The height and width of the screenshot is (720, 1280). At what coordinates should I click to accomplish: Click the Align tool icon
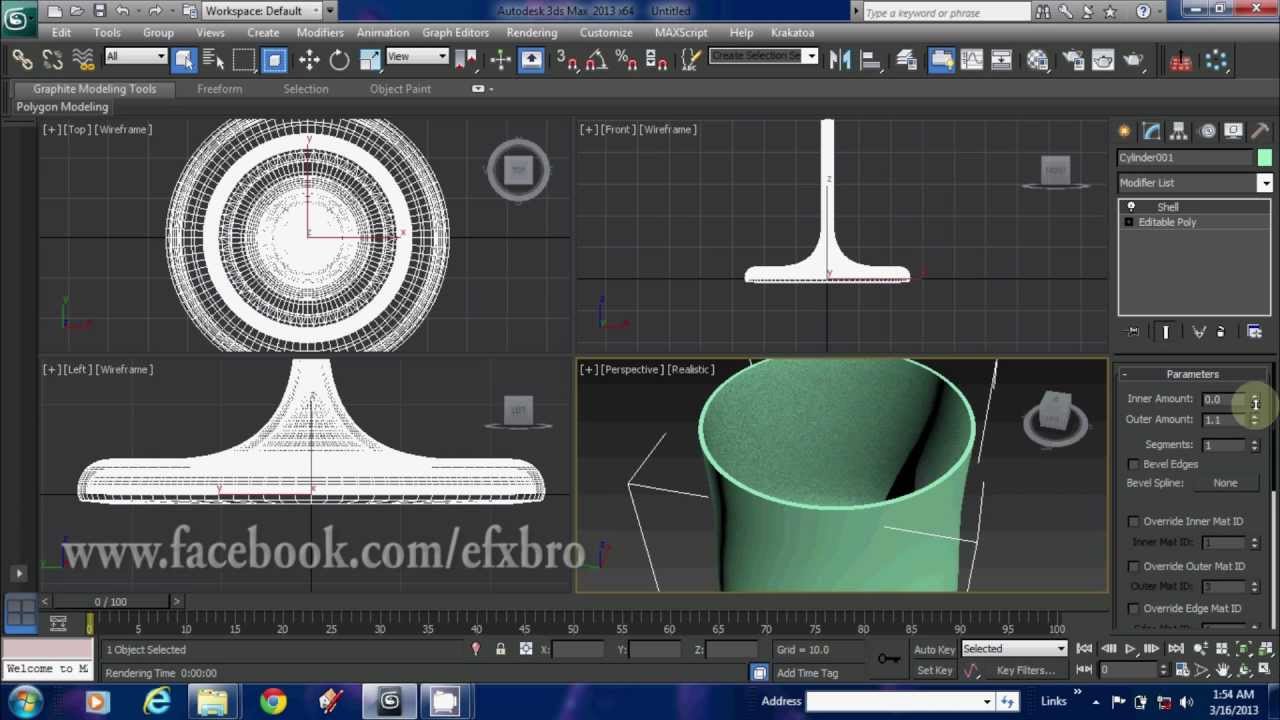[869, 60]
